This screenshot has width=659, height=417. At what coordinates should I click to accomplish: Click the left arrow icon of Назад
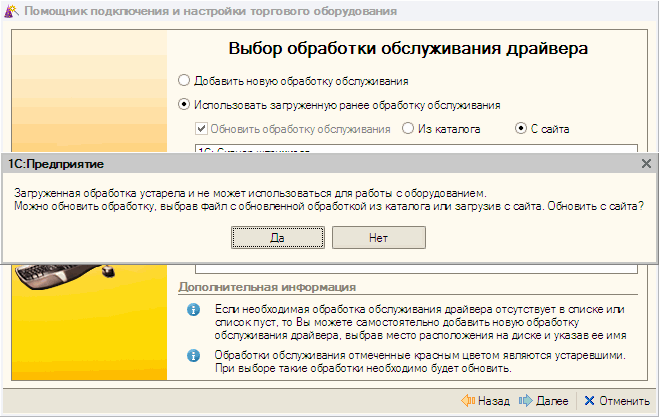[x=467, y=401]
